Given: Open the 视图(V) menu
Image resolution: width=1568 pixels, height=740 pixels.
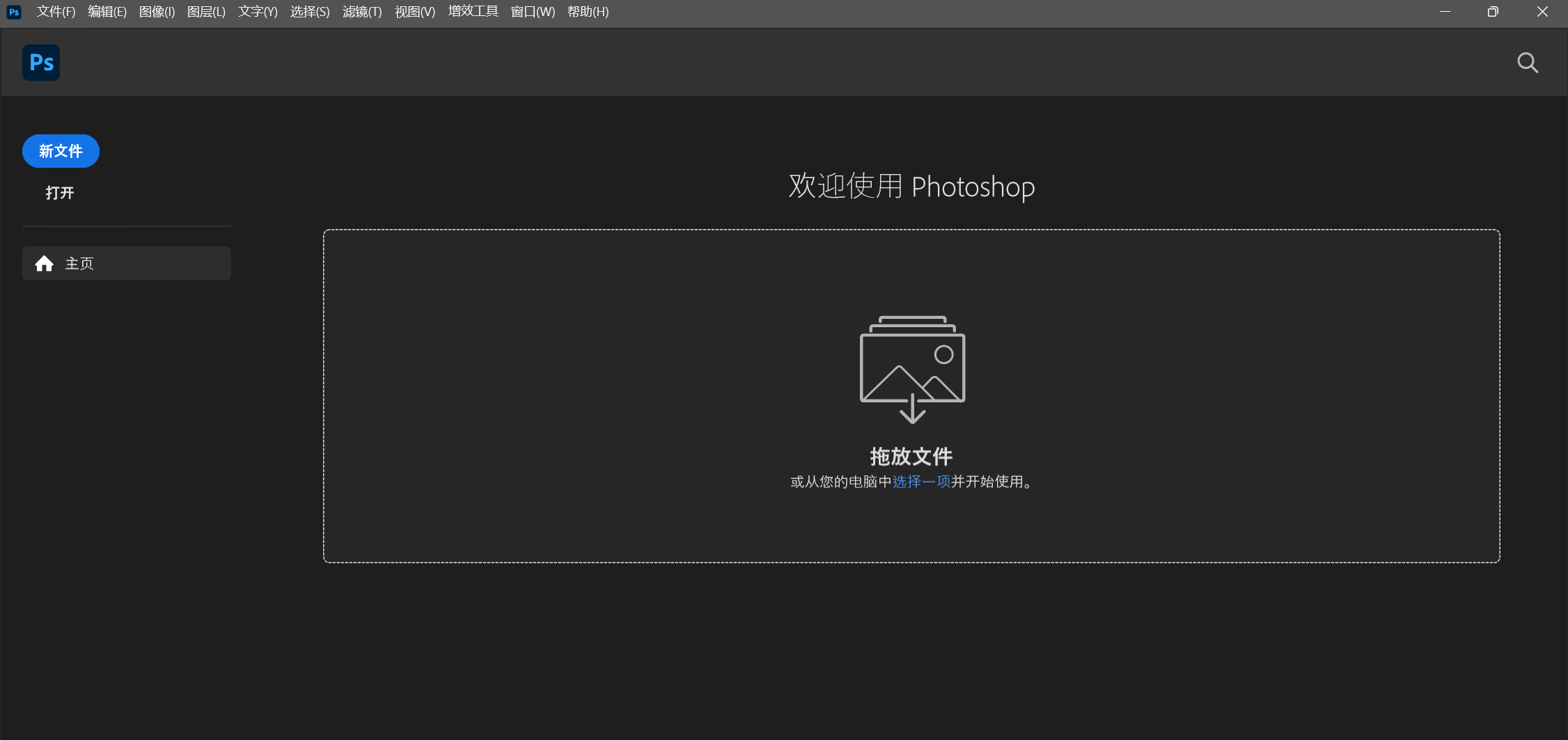Looking at the screenshot, I should [415, 12].
